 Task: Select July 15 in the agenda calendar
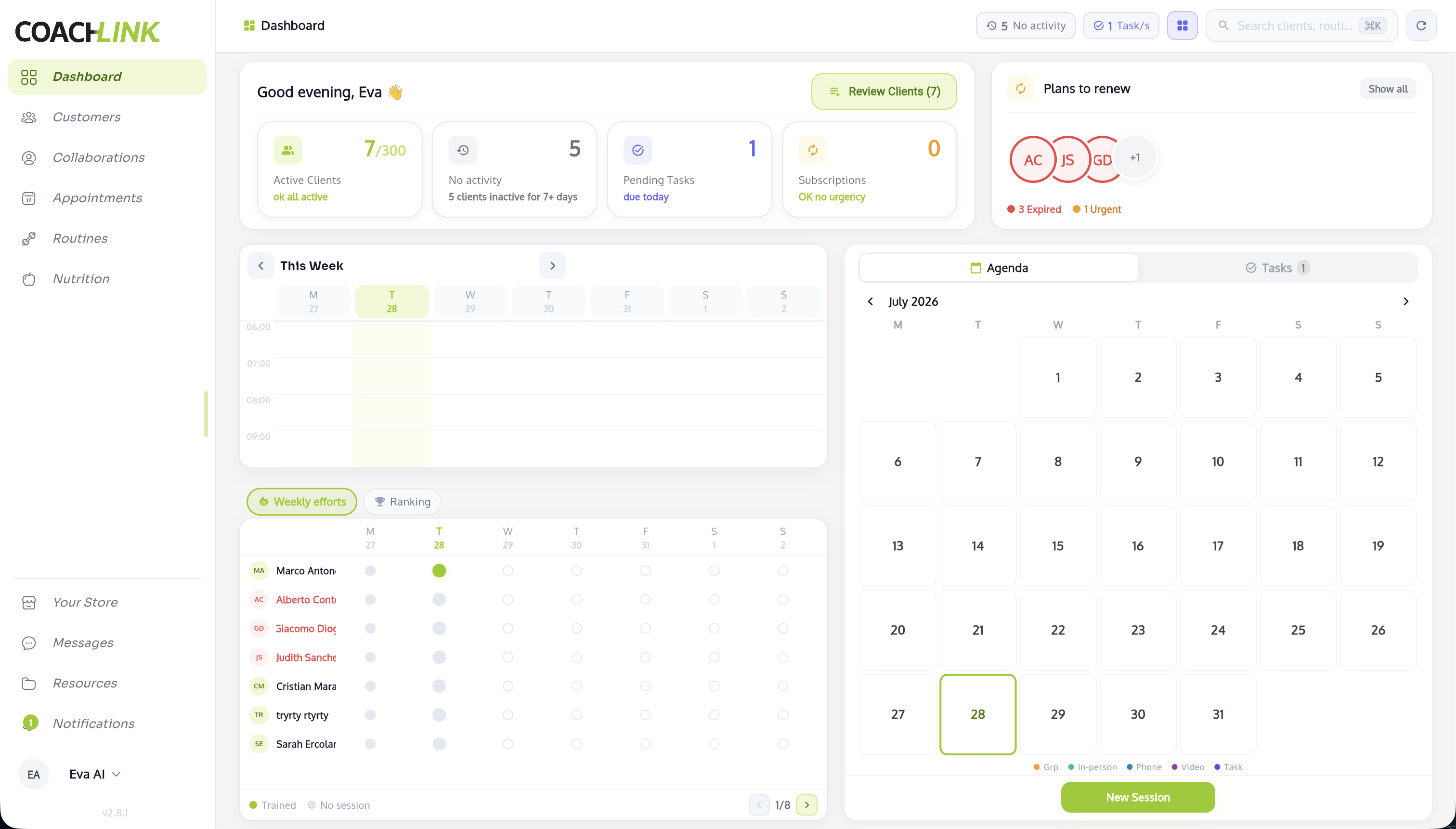click(x=1057, y=546)
